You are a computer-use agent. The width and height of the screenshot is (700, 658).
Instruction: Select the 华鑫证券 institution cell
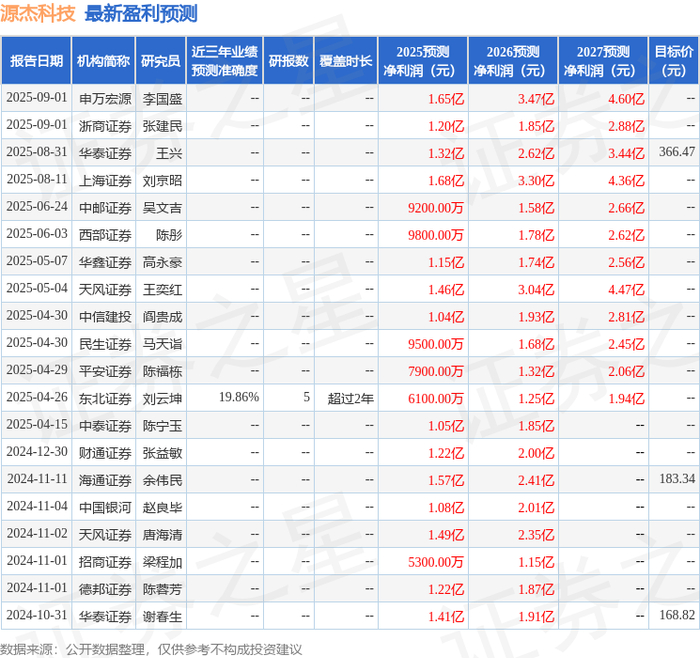pos(105,262)
